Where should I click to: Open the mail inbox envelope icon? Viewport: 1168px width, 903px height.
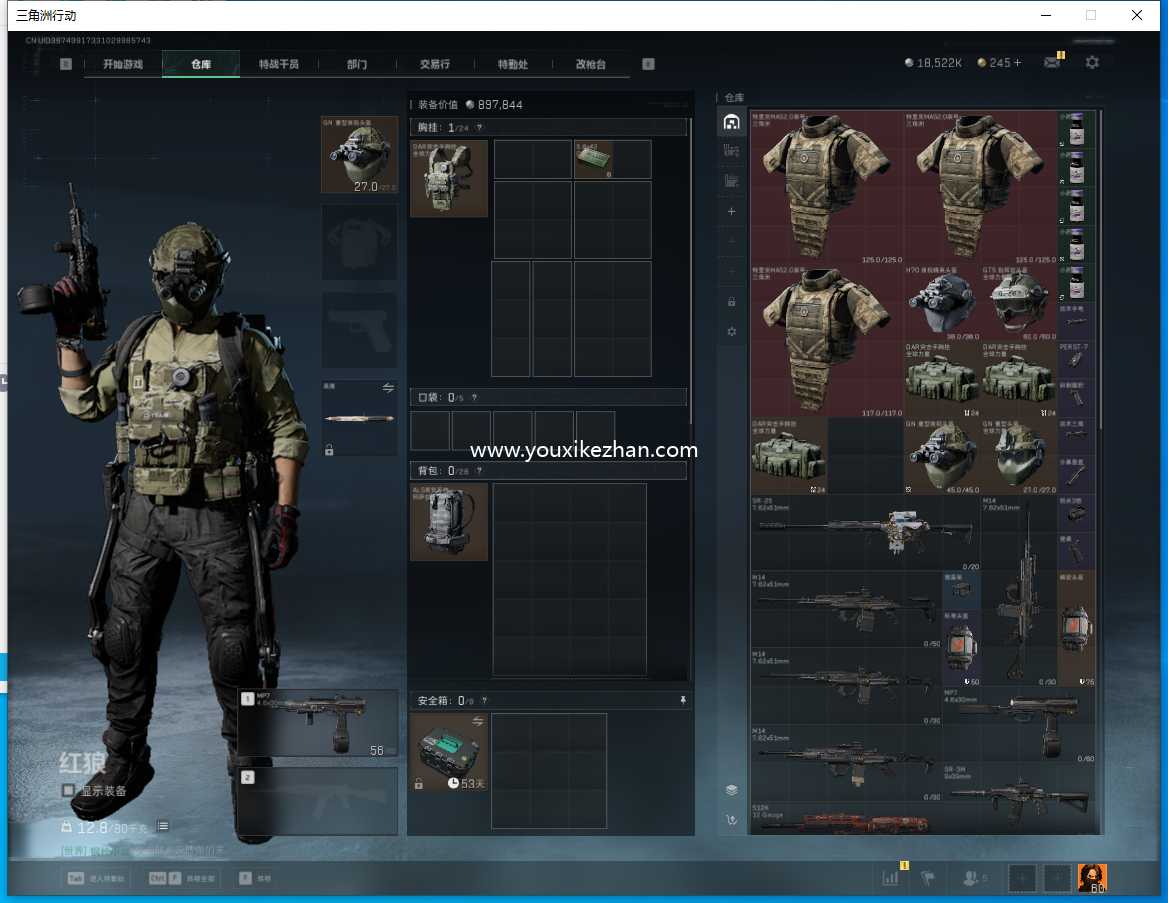1051,63
